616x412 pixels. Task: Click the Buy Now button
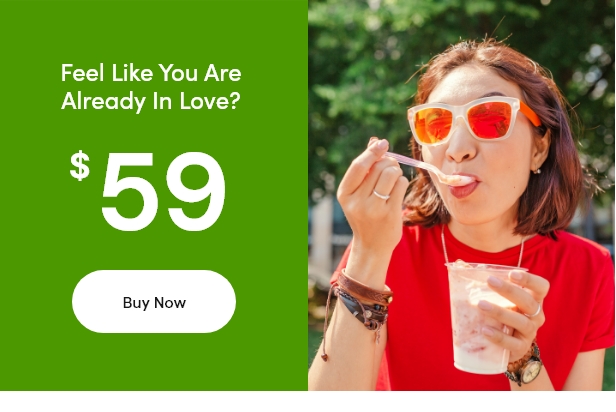coord(154,301)
